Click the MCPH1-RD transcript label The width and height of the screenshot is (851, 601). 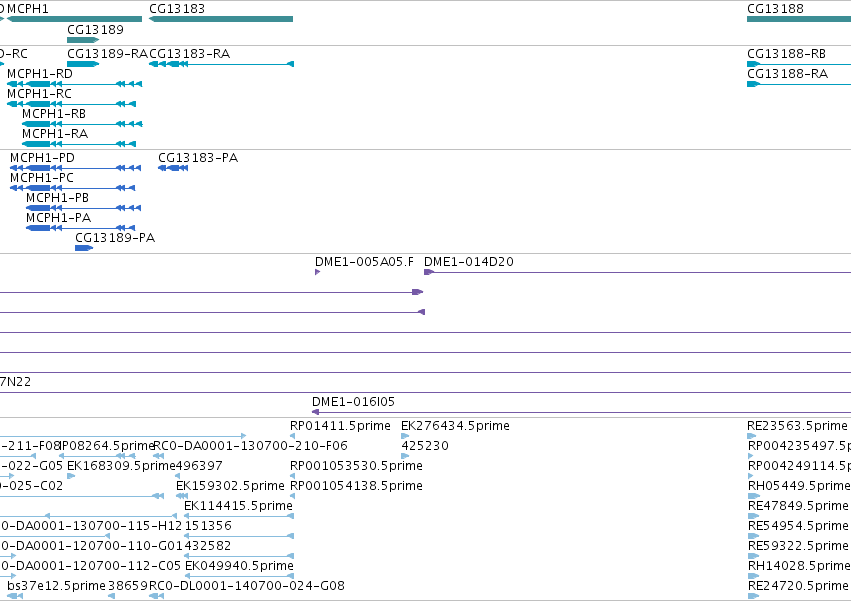click(x=40, y=74)
